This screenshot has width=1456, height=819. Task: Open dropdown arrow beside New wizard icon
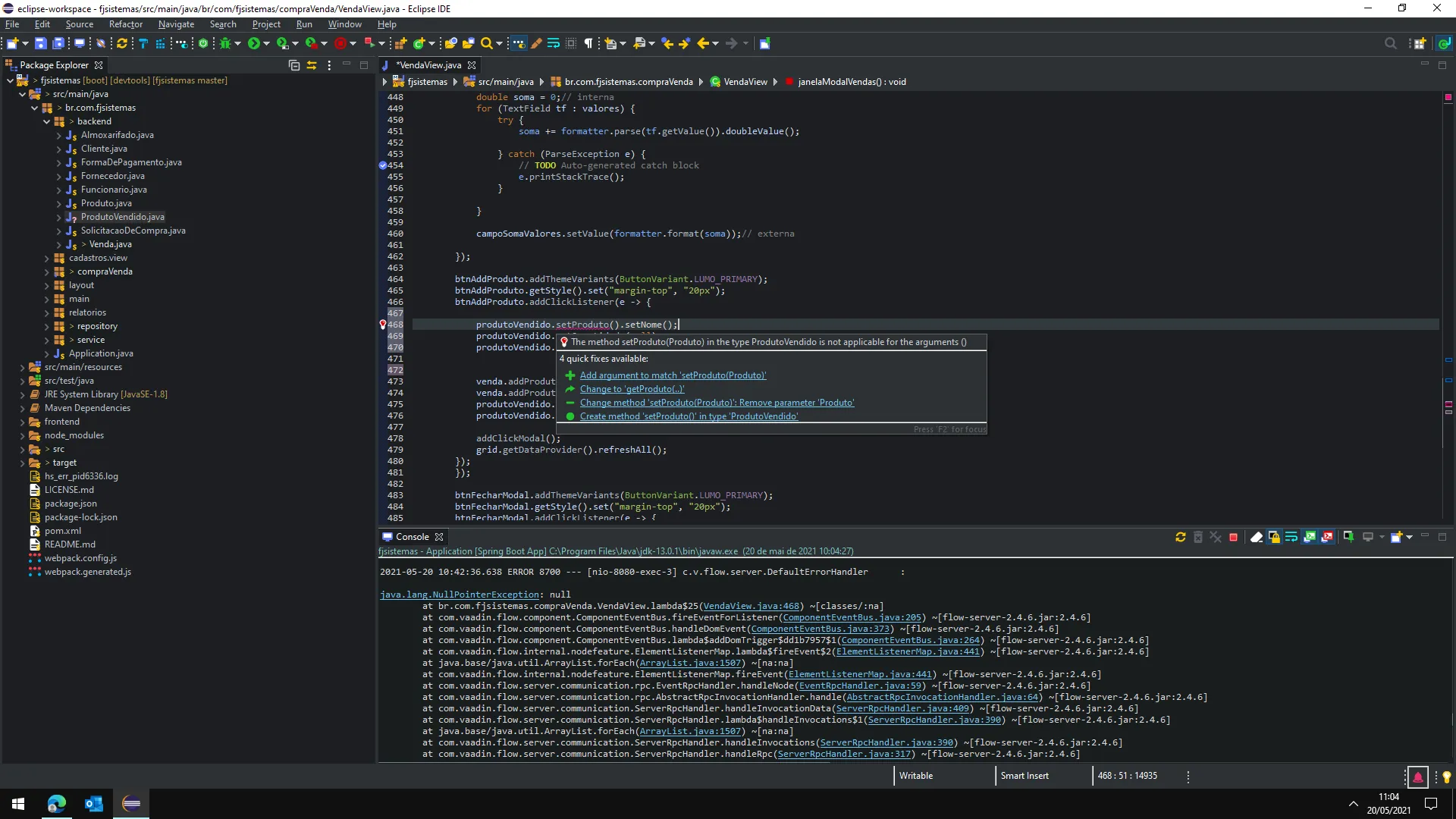tap(25, 43)
